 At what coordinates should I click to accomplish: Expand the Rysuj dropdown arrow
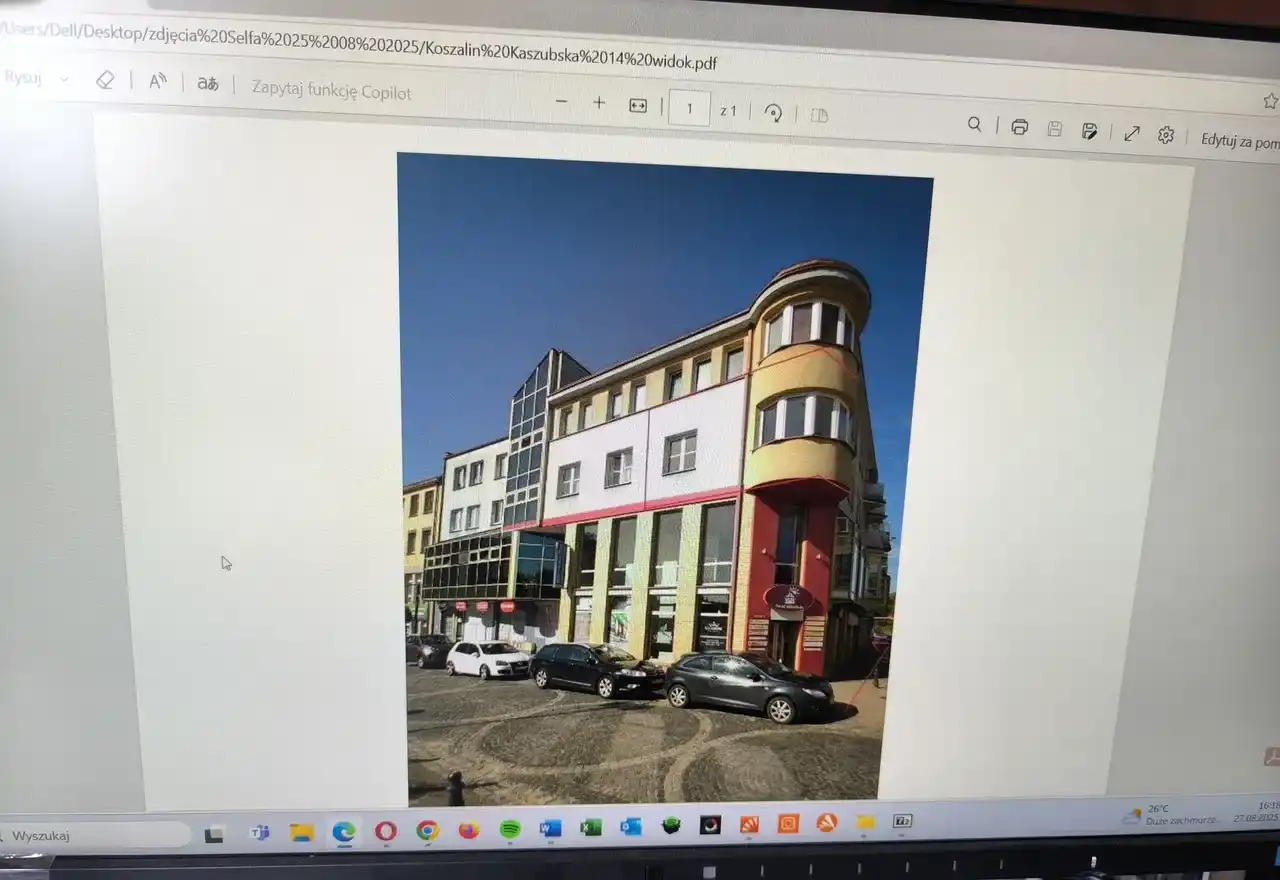click(x=64, y=79)
